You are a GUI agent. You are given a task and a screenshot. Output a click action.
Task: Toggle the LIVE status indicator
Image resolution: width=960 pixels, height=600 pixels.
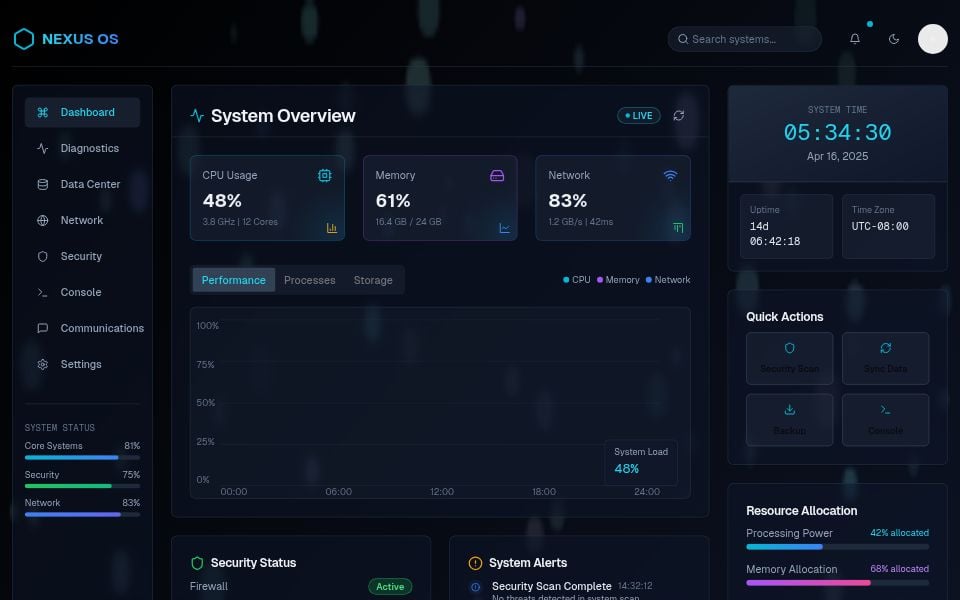tap(638, 115)
